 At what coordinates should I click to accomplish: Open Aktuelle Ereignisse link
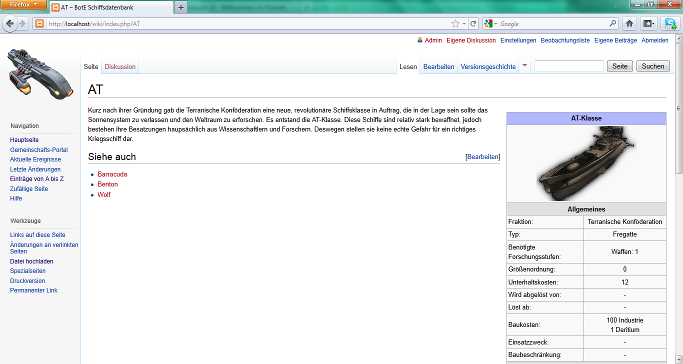35,159
